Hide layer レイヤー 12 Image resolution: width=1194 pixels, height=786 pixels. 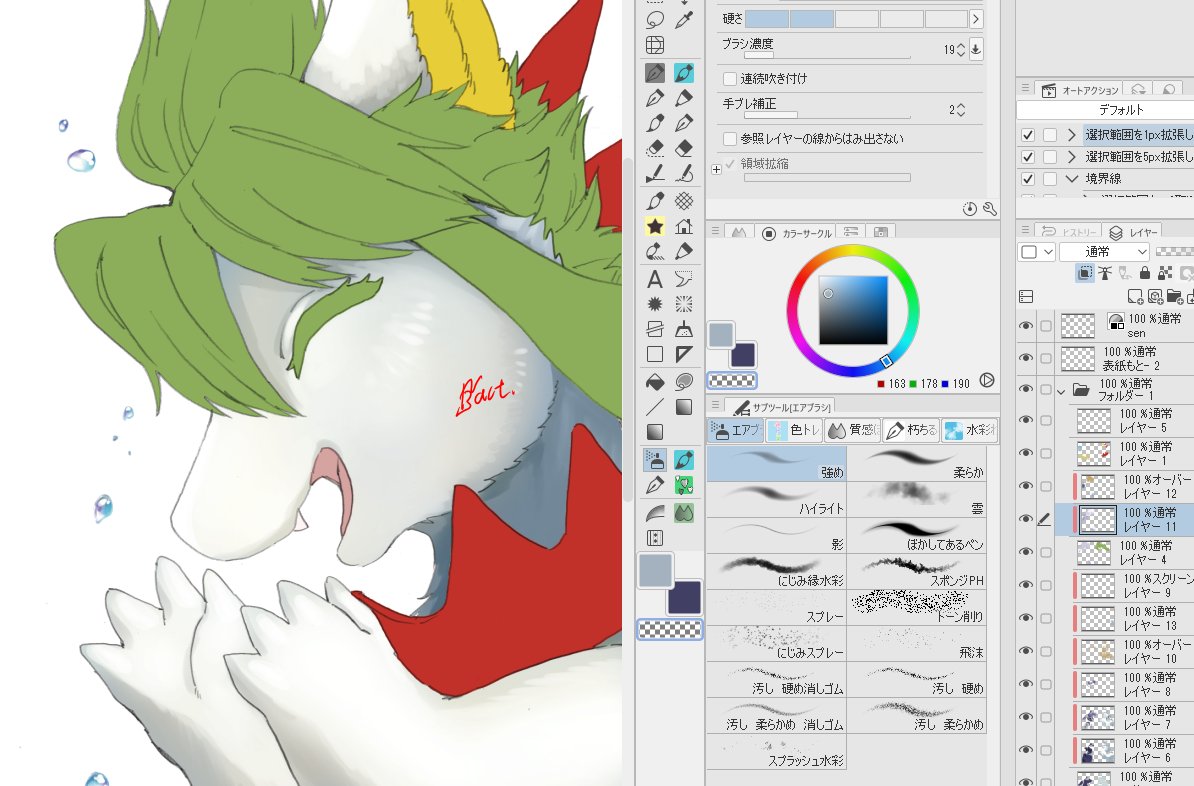1026,486
